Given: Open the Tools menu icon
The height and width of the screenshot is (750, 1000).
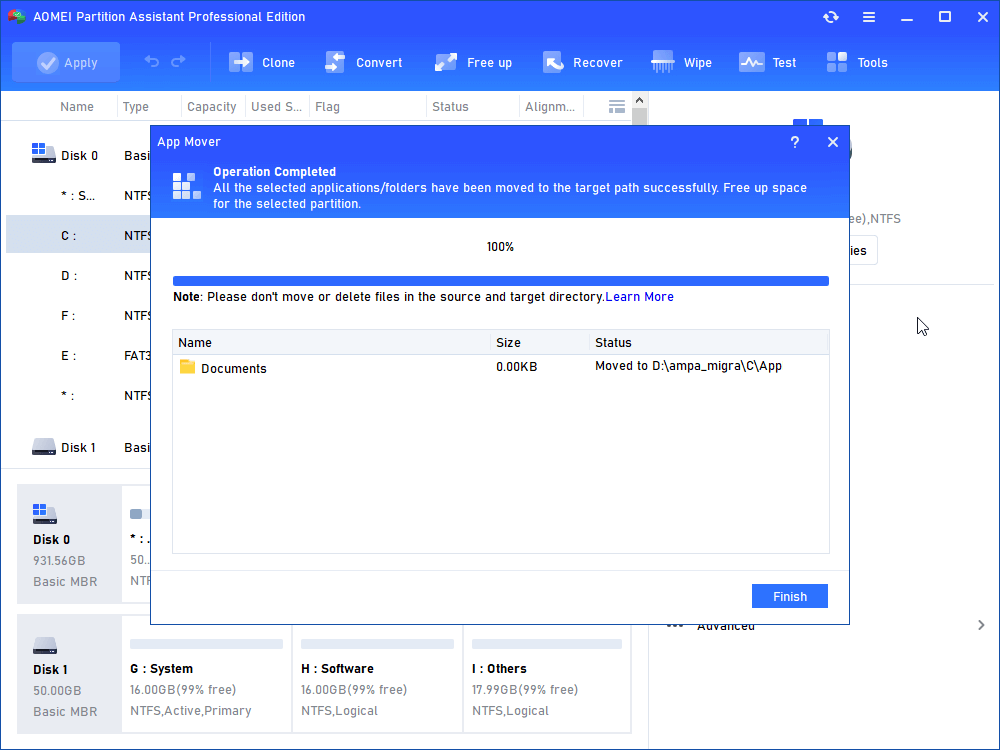Looking at the screenshot, I should click(837, 62).
